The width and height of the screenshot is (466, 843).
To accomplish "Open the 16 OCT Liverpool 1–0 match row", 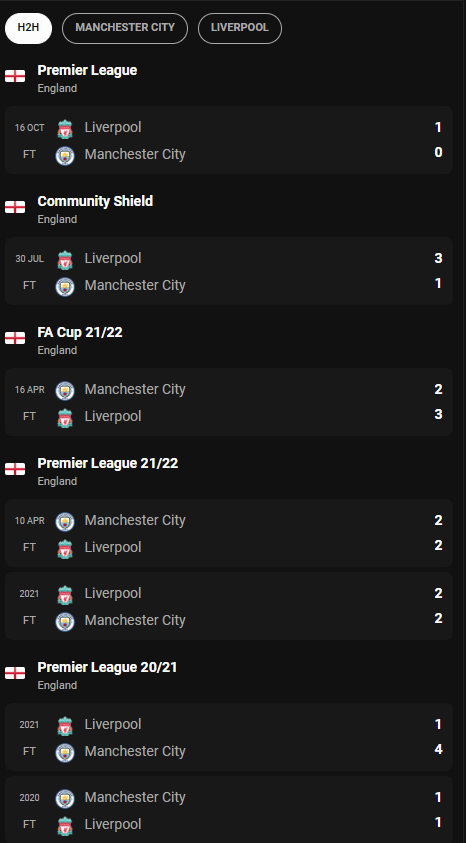I will [x=229, y=140].
